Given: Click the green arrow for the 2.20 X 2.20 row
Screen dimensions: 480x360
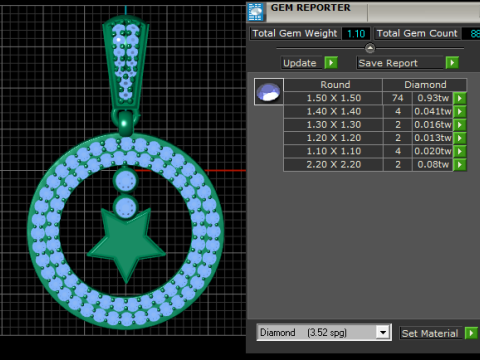Looking at the screenshot, I should click(x=460, y=165).
